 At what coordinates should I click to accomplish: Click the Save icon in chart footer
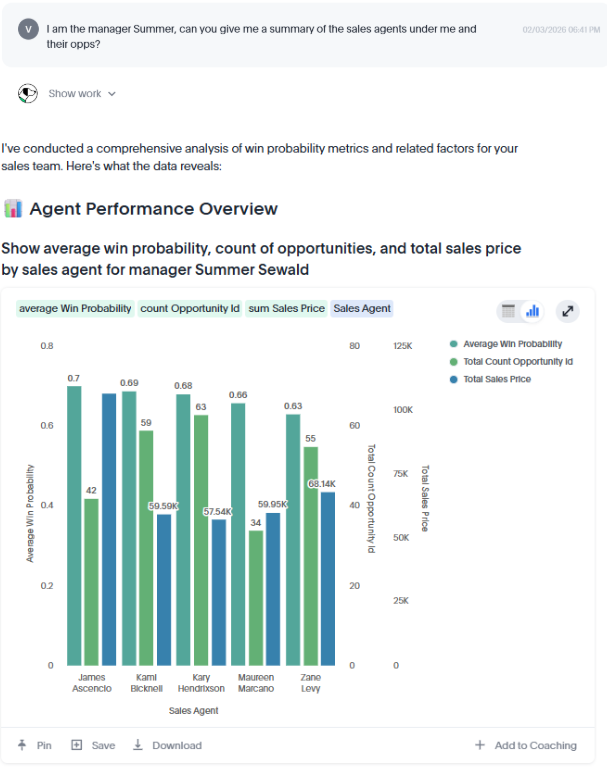pos(77,745)
